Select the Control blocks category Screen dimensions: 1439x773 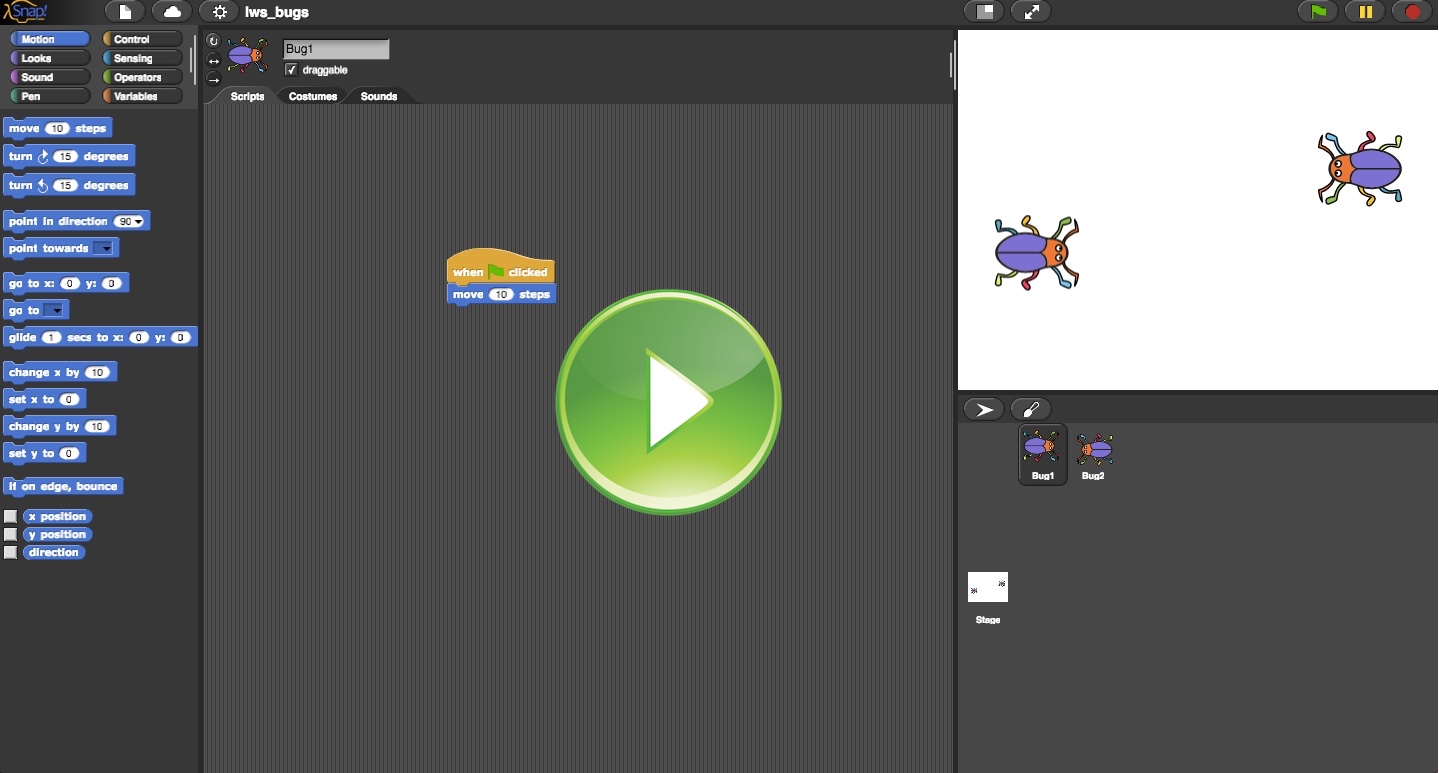pos(142,39)
